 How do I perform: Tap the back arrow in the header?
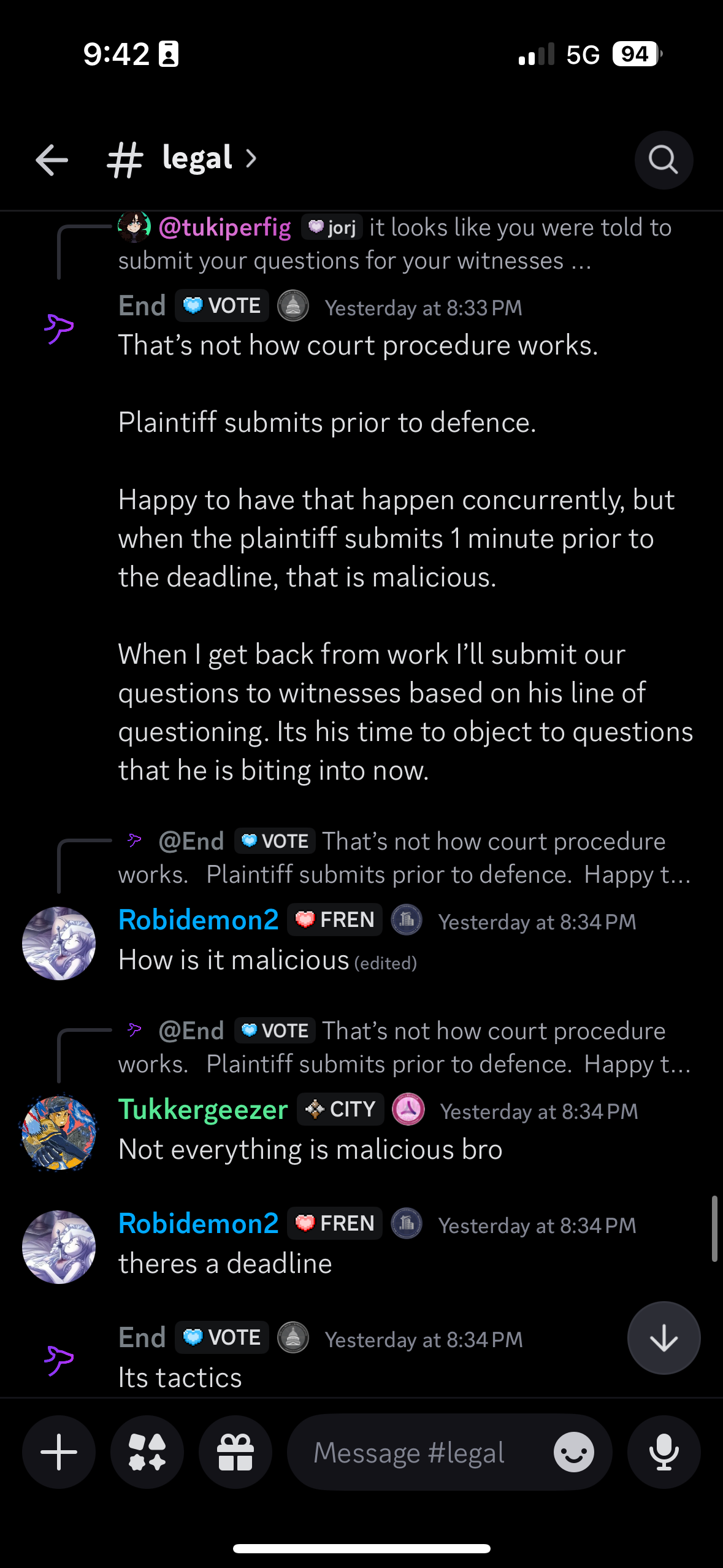(52, 160)
